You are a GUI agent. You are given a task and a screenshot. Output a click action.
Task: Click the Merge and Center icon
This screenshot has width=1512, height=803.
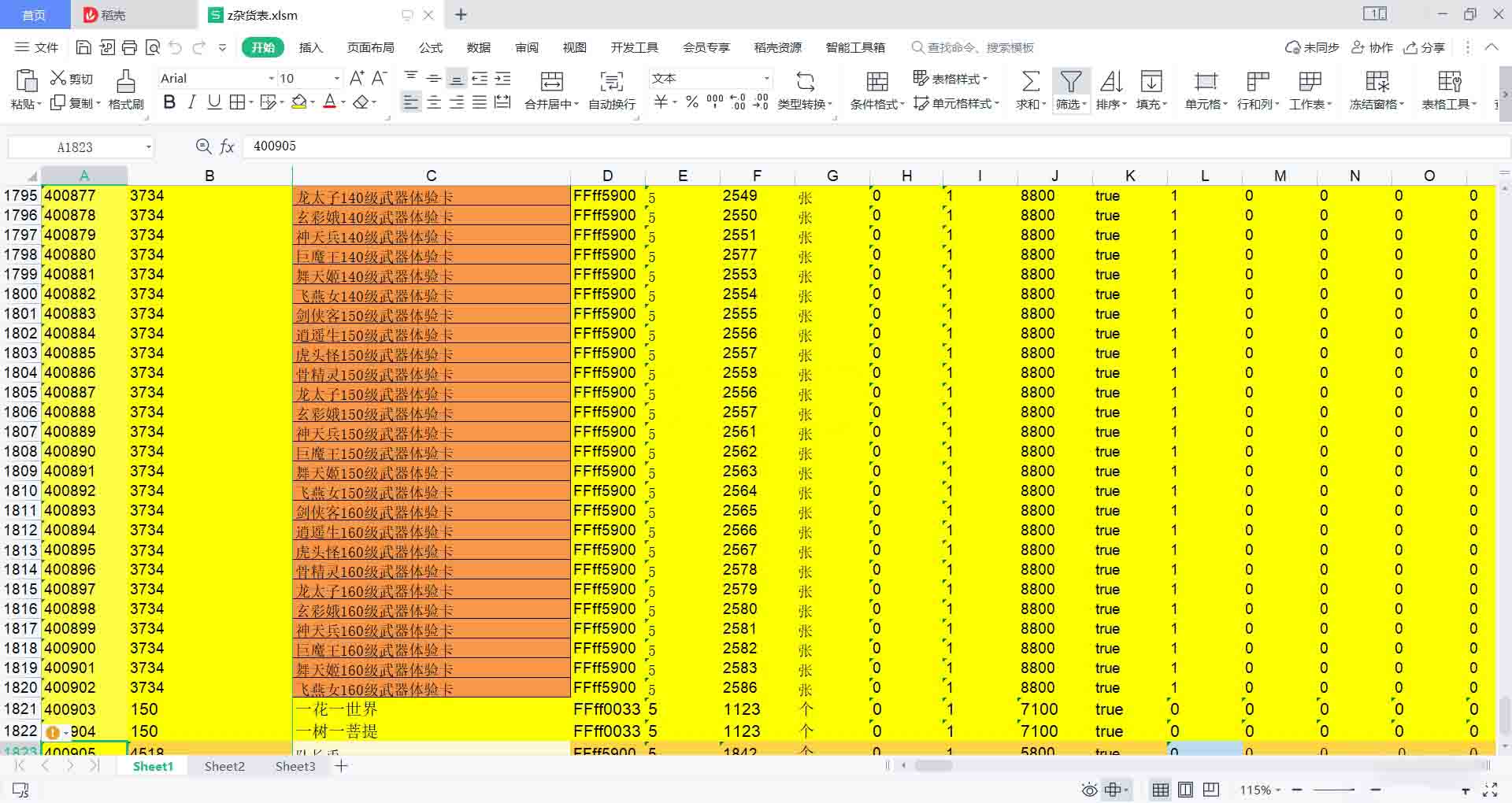tap(551, 81)
